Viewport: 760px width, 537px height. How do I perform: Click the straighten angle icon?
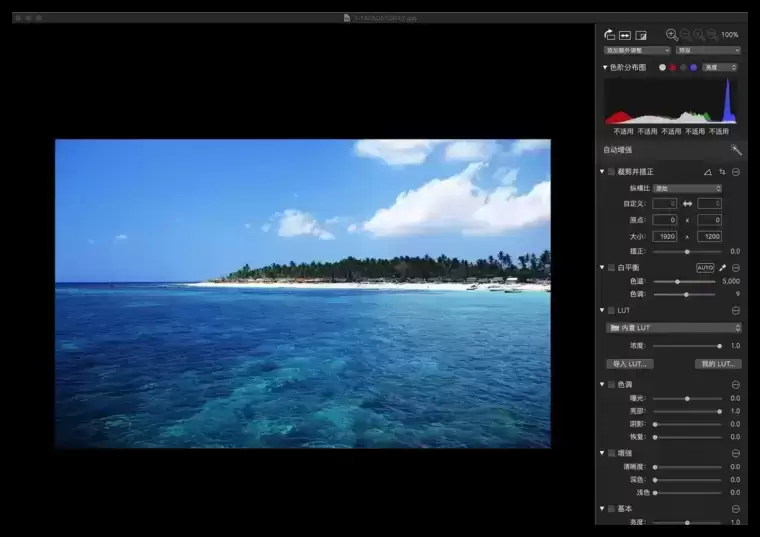708,172
